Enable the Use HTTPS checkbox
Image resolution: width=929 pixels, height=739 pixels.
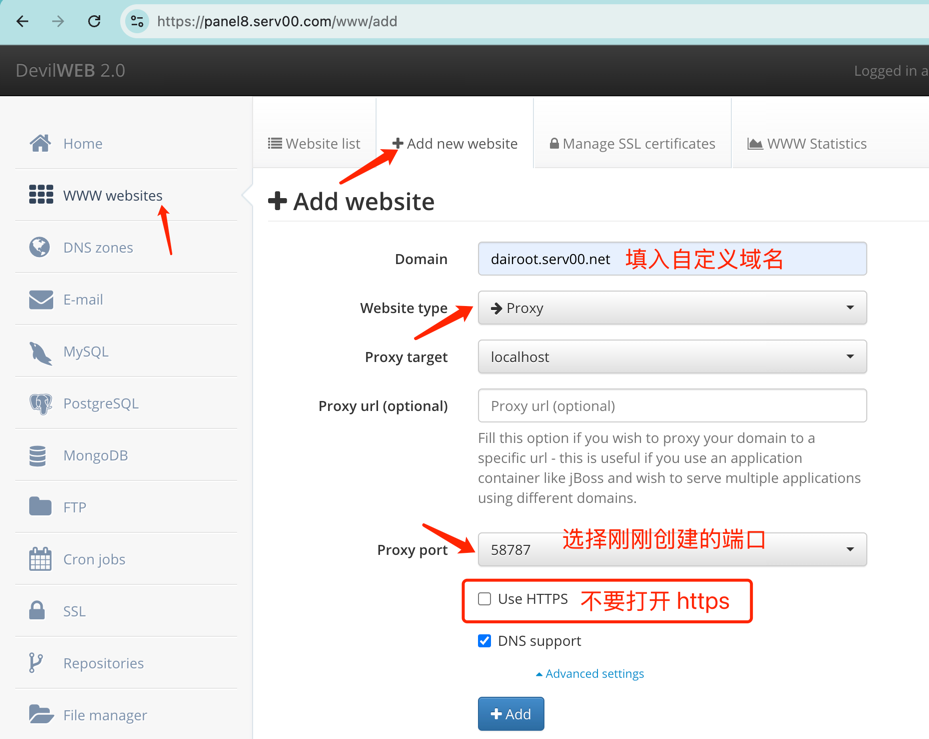coord(484,600)
